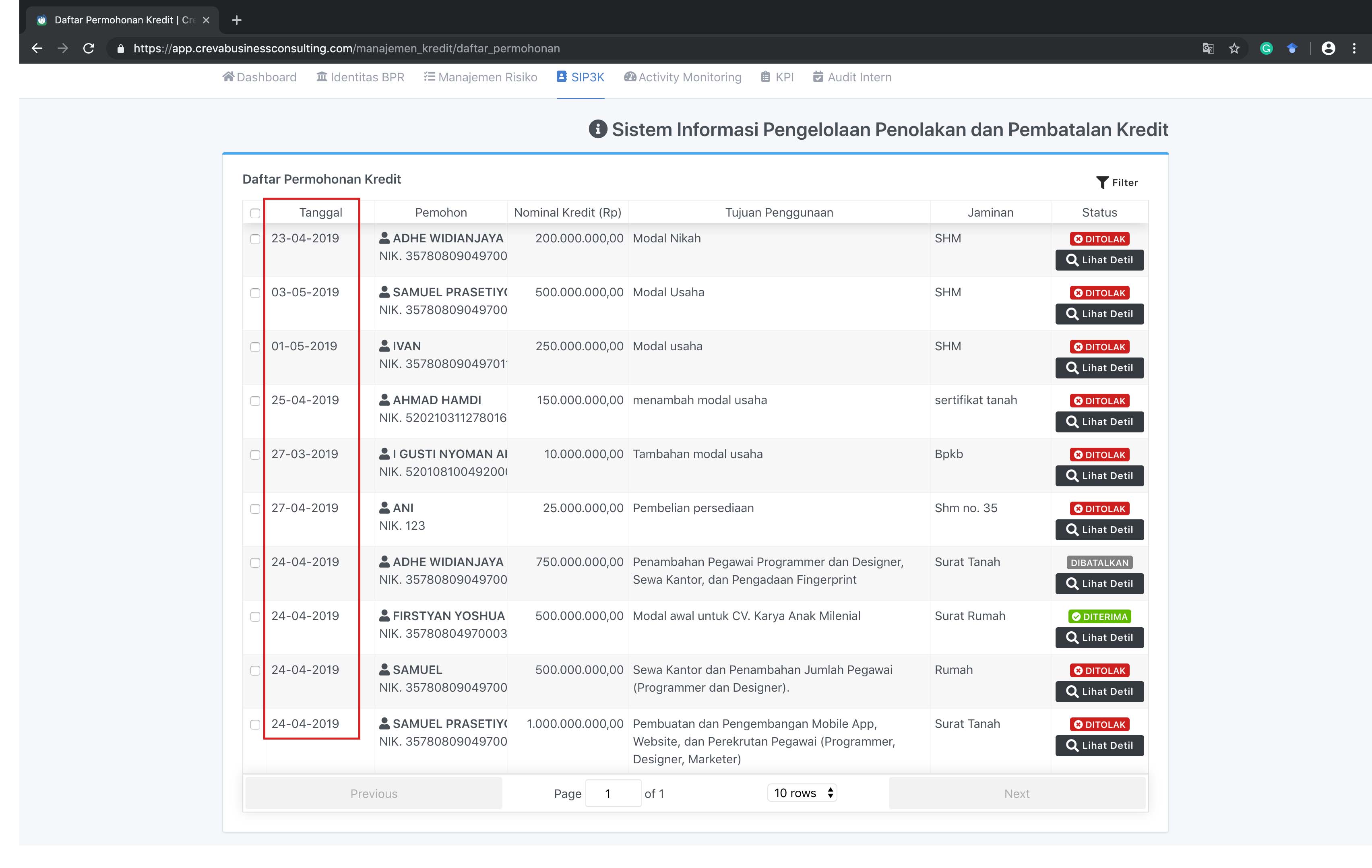The image size is (1372, 868).
Task: Check the 03-05-2019 row checkbox
Action: coord(255,293)
